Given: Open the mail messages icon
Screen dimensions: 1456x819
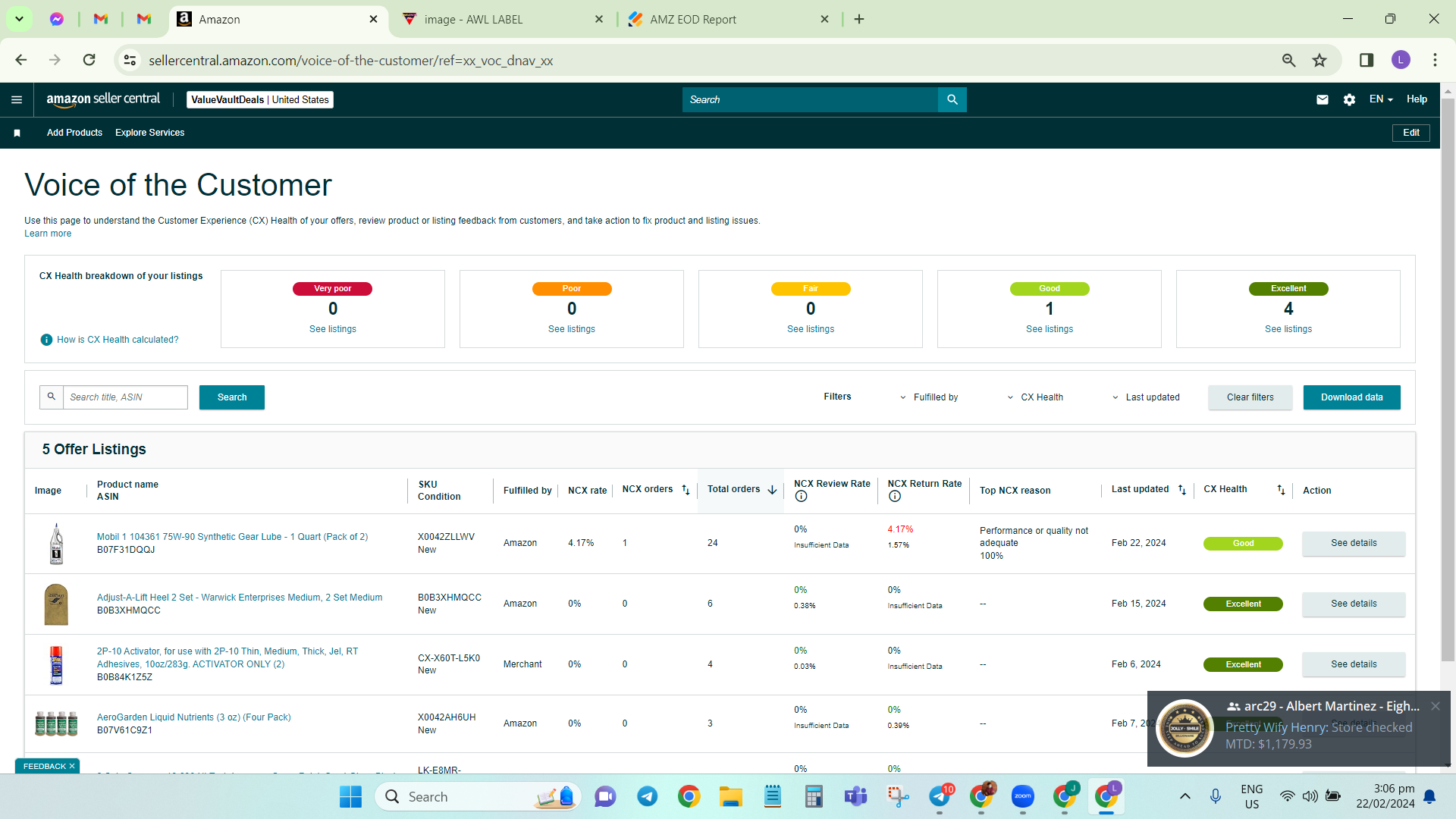Looking at the screenshot, I should 1323,99.
